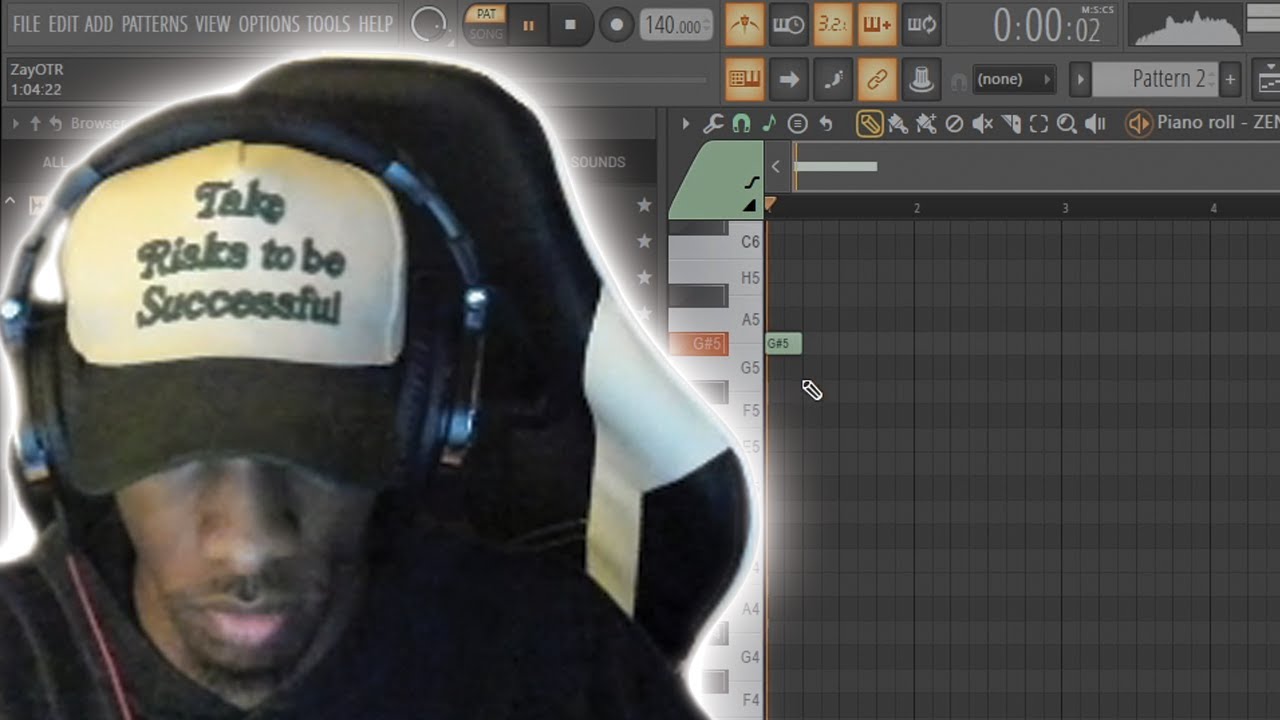1280x720 pixels.
Task: Open pattern list arrow left of Pattern 2
Action: point(1079,79)
